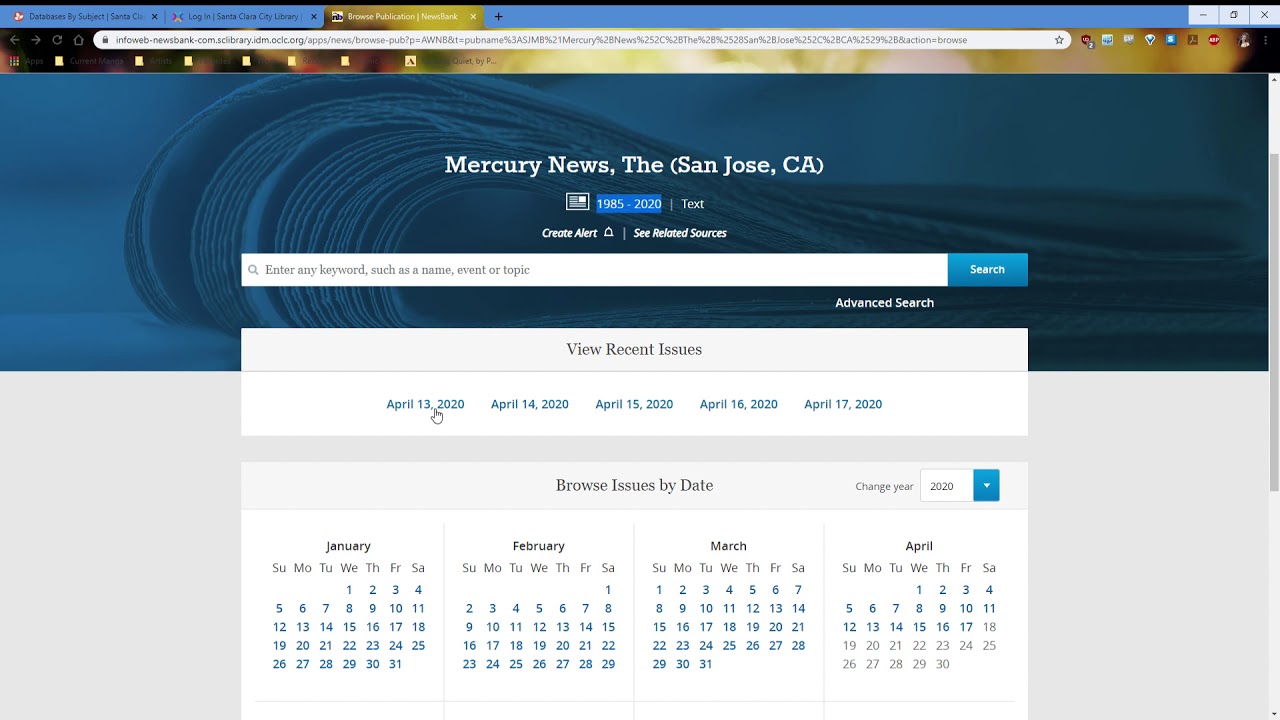The image size is (1280, 720).
Task: Go to the browser home page icon
Action: 79,40
